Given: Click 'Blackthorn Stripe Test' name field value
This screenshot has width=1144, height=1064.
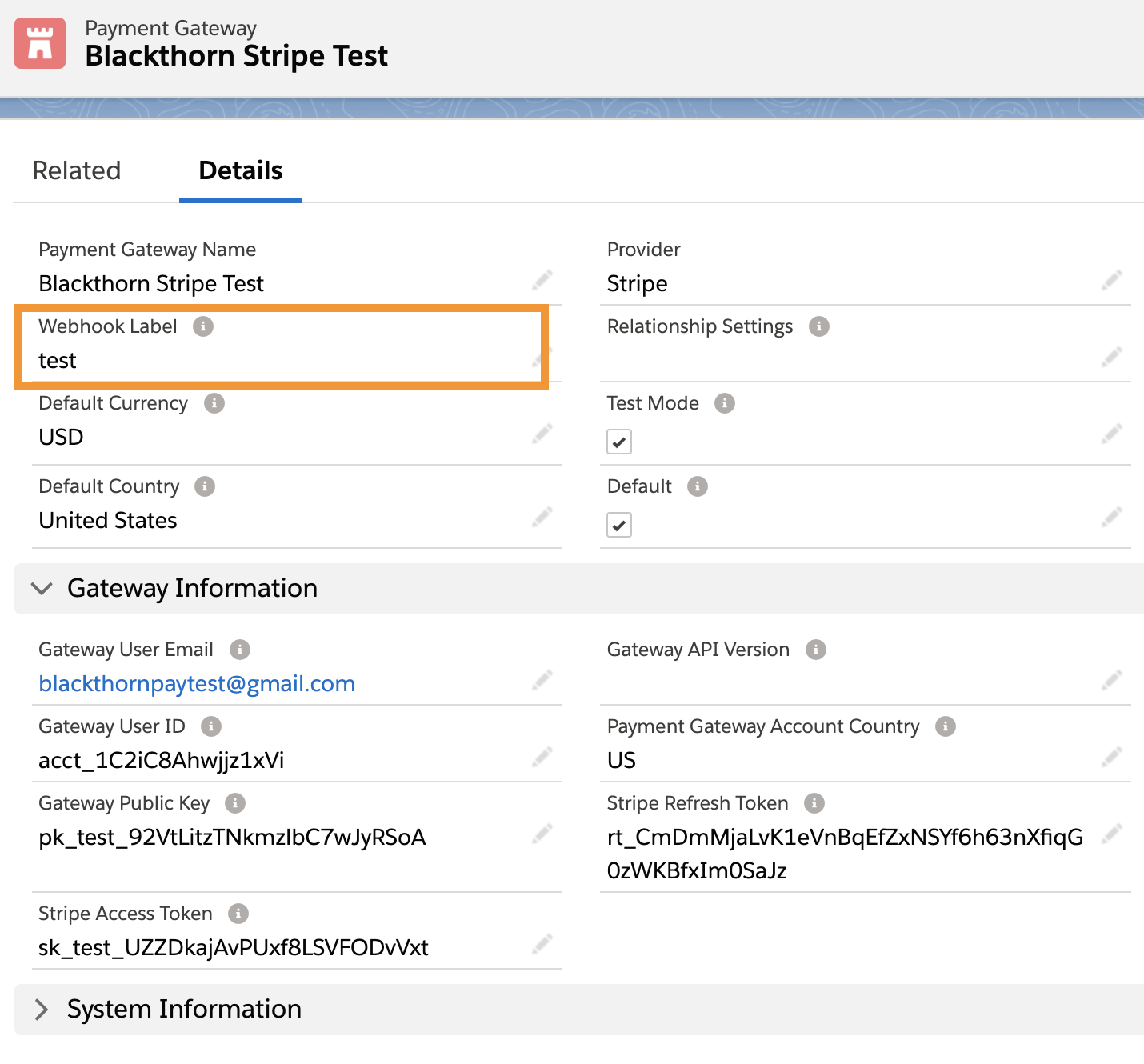Looking at the screenshot, I should (x=151, y=284).
